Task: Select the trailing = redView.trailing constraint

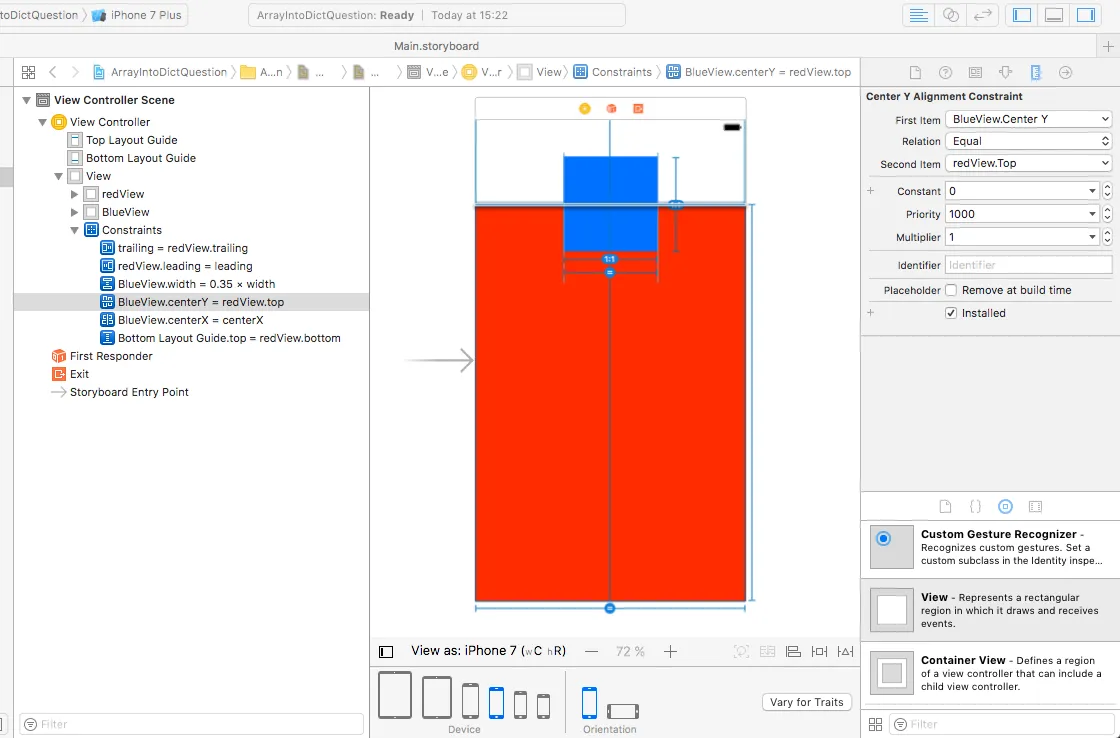Action: coord(183,248)
